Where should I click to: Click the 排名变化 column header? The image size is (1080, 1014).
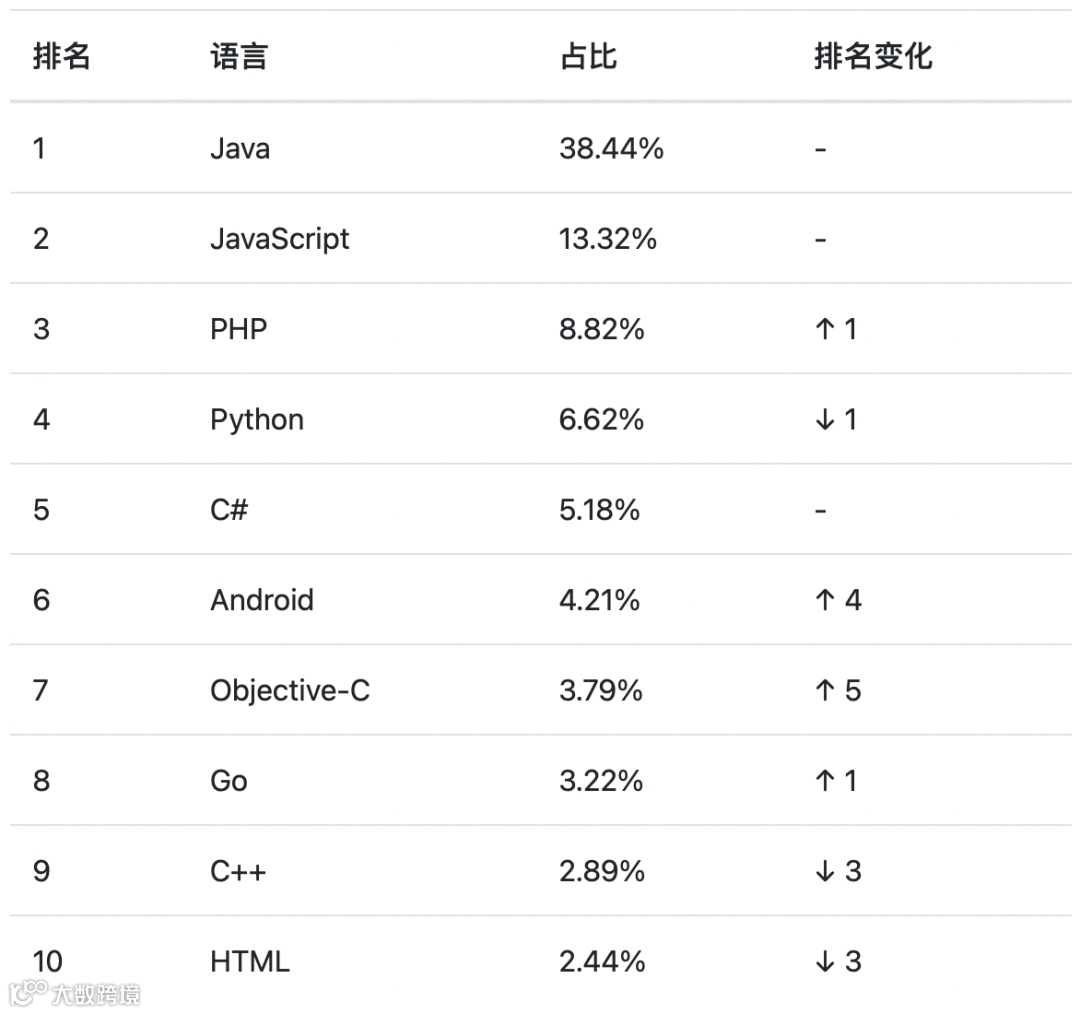pyautogui.click(x=873, y=56)
